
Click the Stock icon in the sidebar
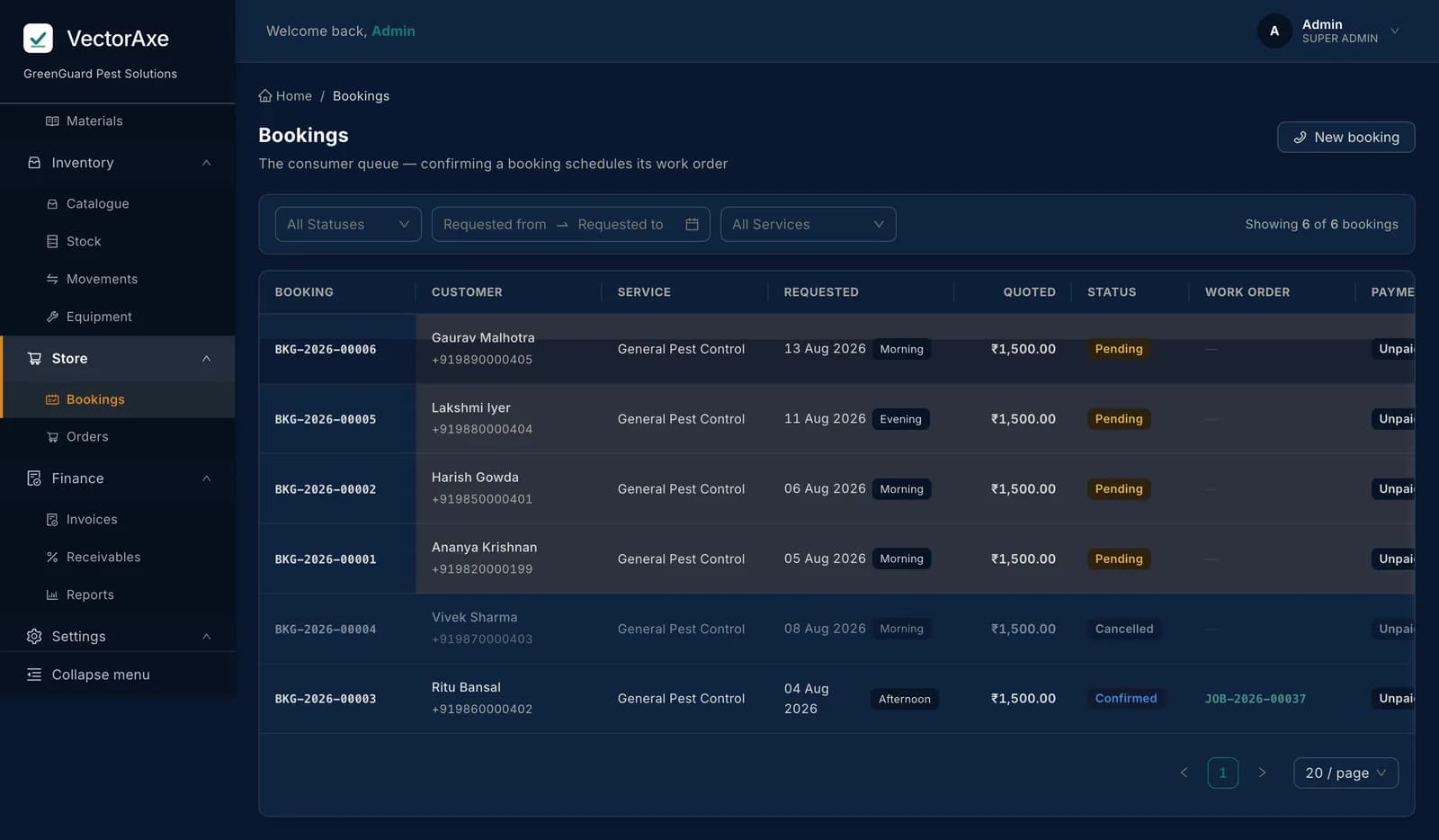point(52,242)
